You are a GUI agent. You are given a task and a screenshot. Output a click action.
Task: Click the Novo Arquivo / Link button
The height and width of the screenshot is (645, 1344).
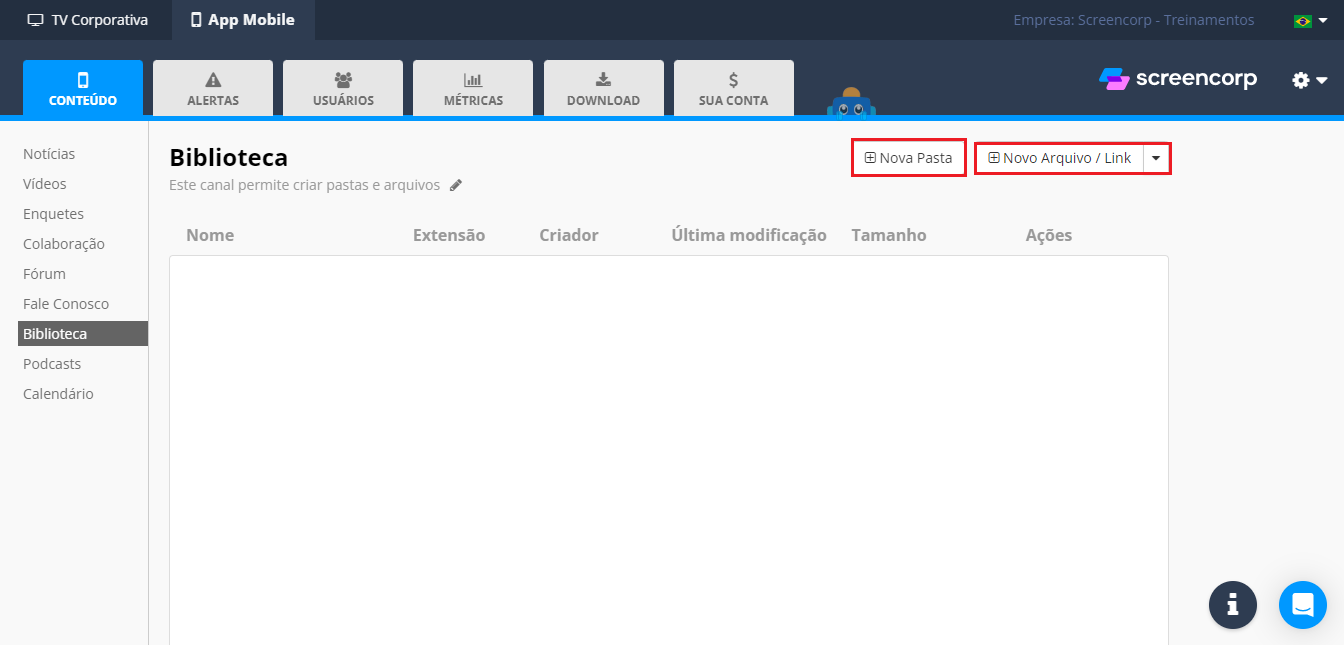point(1059,158)
